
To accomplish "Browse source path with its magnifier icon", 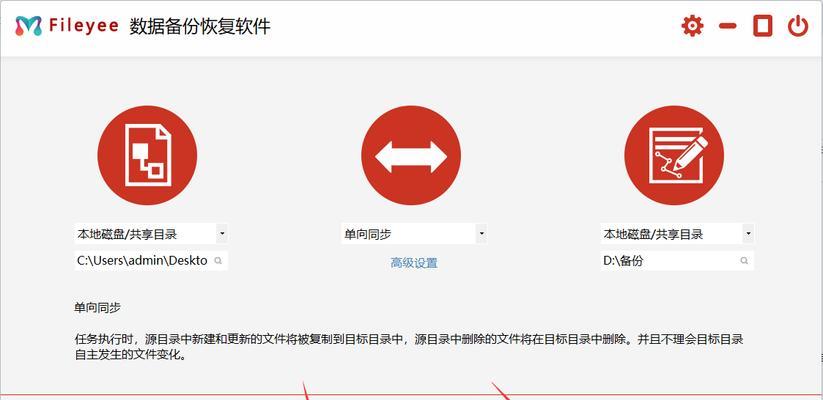I will click(219, 260).
